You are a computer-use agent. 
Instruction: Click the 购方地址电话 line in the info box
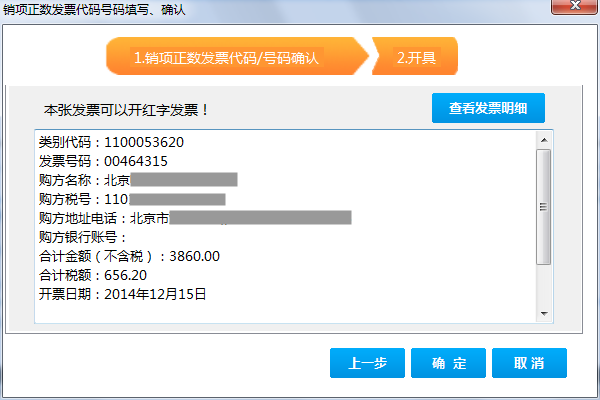pyautogui.click(x=195, y=218)
